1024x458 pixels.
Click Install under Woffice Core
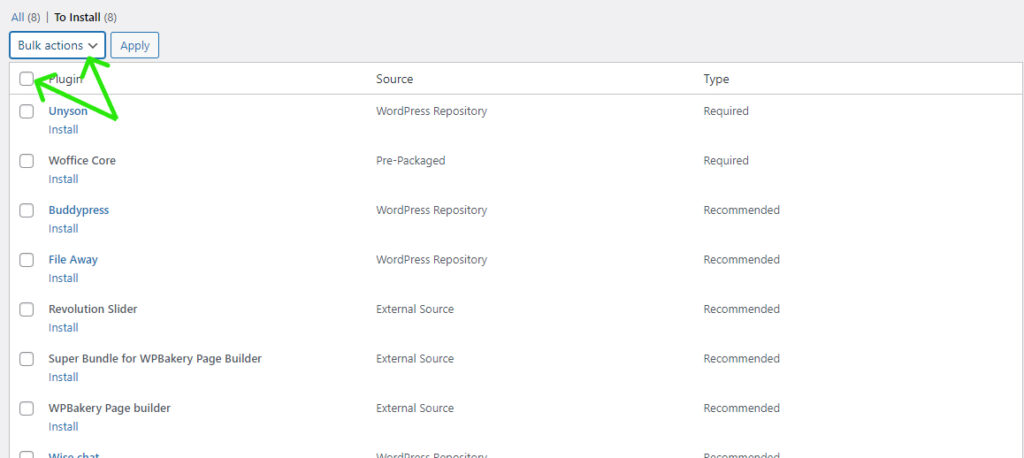pyautogui.click(x=63, y=179)
